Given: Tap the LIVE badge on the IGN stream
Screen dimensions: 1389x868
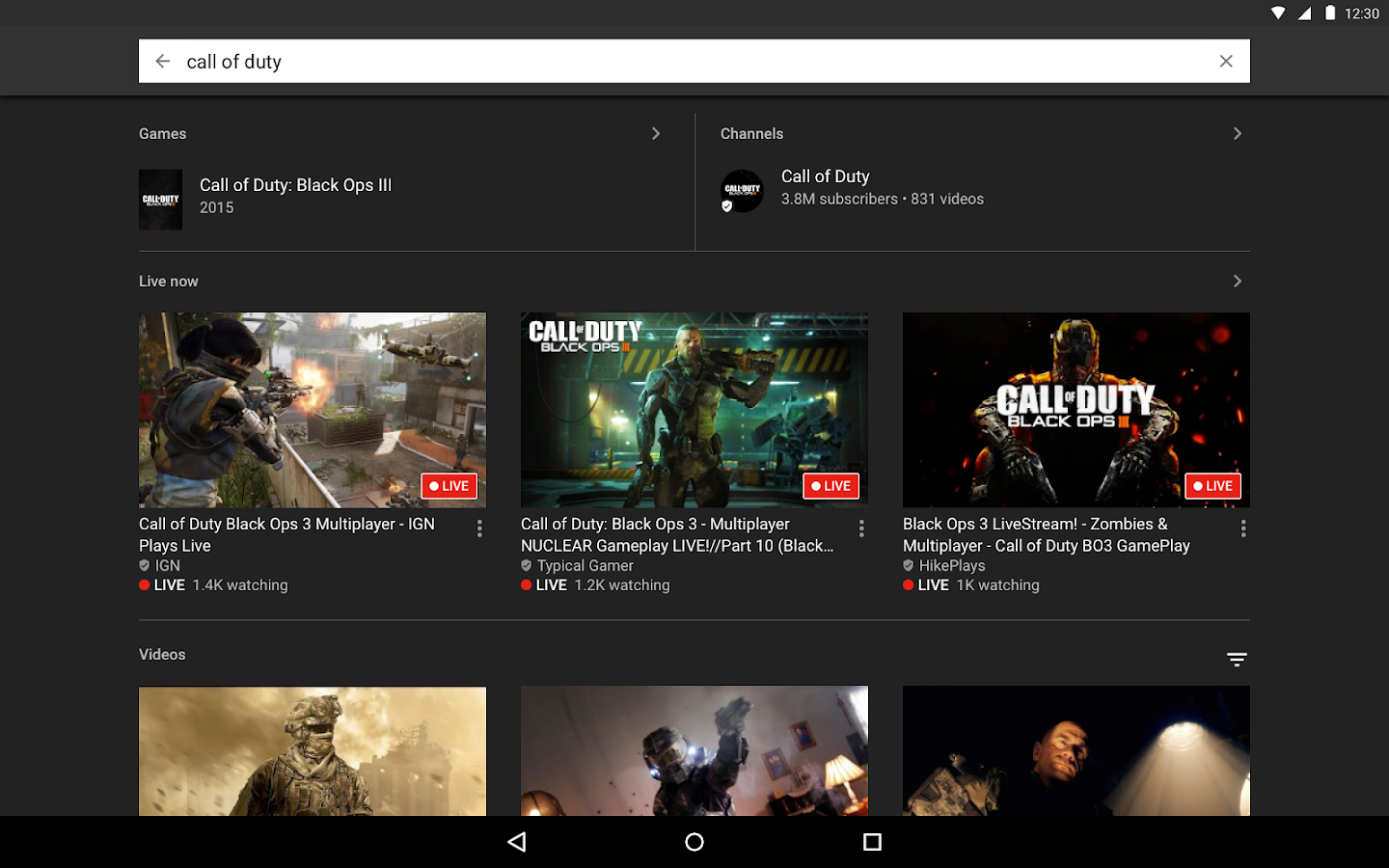Looking at the screenshot, I should [x=449, y=486].
